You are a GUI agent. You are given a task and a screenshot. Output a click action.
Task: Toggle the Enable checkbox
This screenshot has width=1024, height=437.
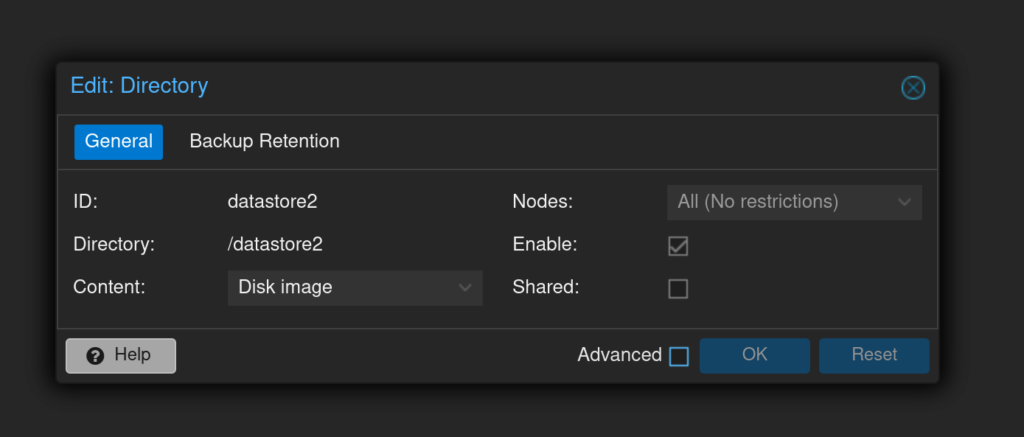click(678, 245)
